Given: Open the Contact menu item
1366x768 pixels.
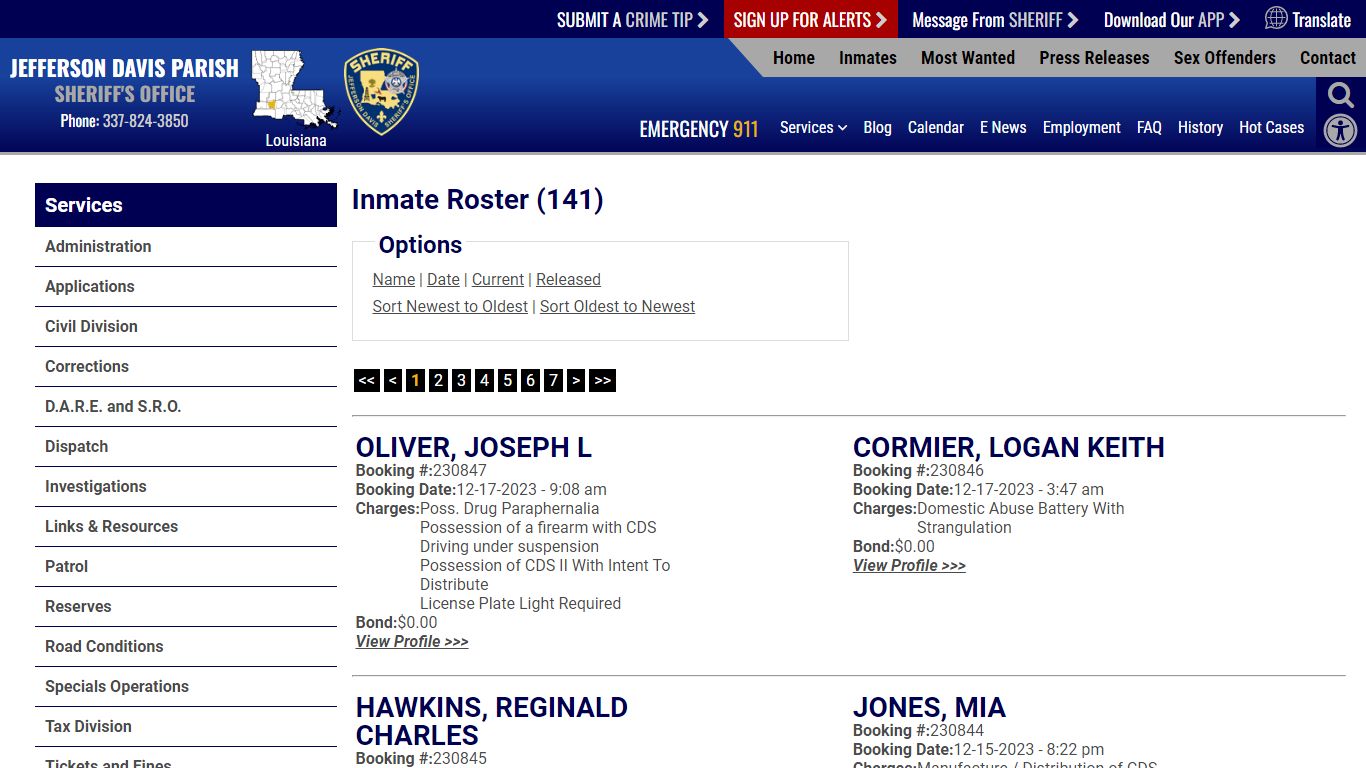Looking at the screenshot, I should click(x=1328, y=57).
